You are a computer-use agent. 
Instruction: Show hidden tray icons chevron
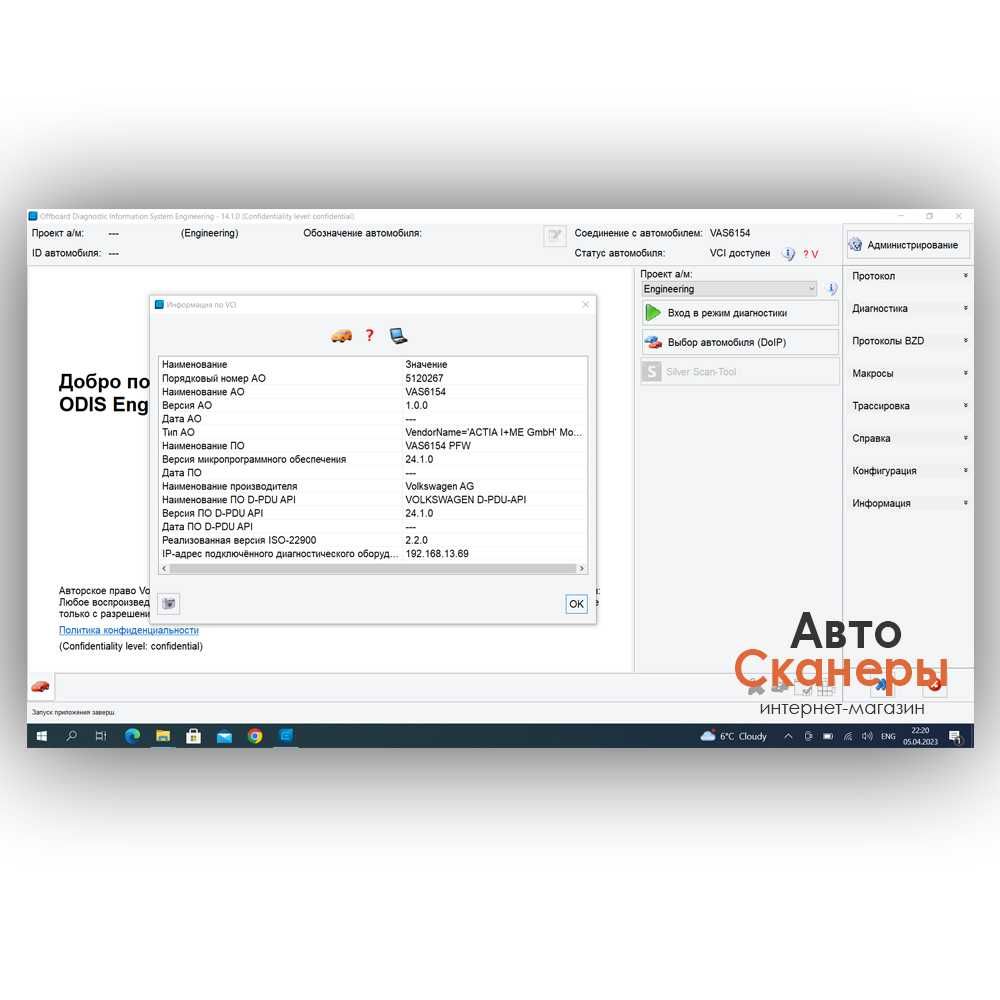788,736
